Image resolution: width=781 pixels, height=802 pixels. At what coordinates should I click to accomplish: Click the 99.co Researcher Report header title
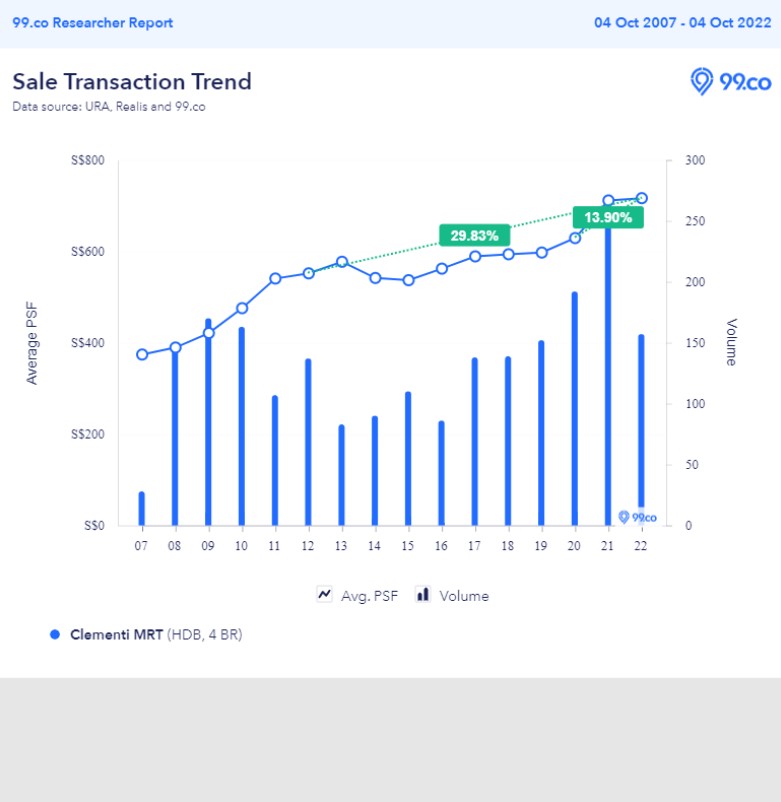point(92,23)
